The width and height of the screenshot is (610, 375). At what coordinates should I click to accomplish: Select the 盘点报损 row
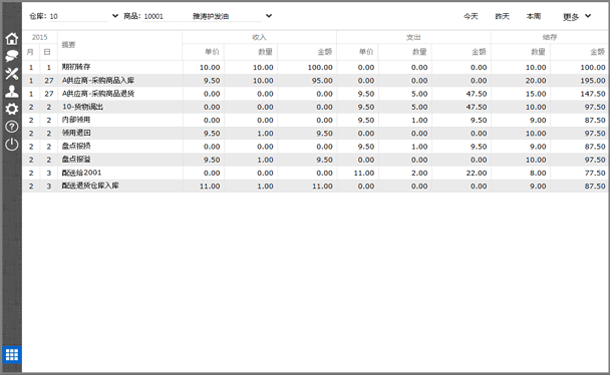click(x=315, y=147)
